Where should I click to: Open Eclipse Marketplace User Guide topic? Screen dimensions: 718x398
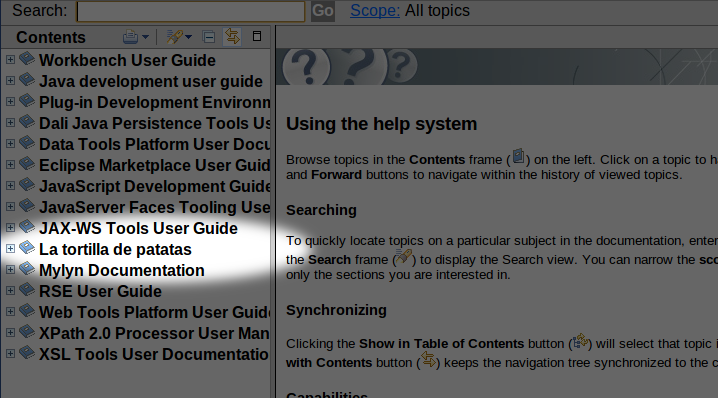click(154, 165)
